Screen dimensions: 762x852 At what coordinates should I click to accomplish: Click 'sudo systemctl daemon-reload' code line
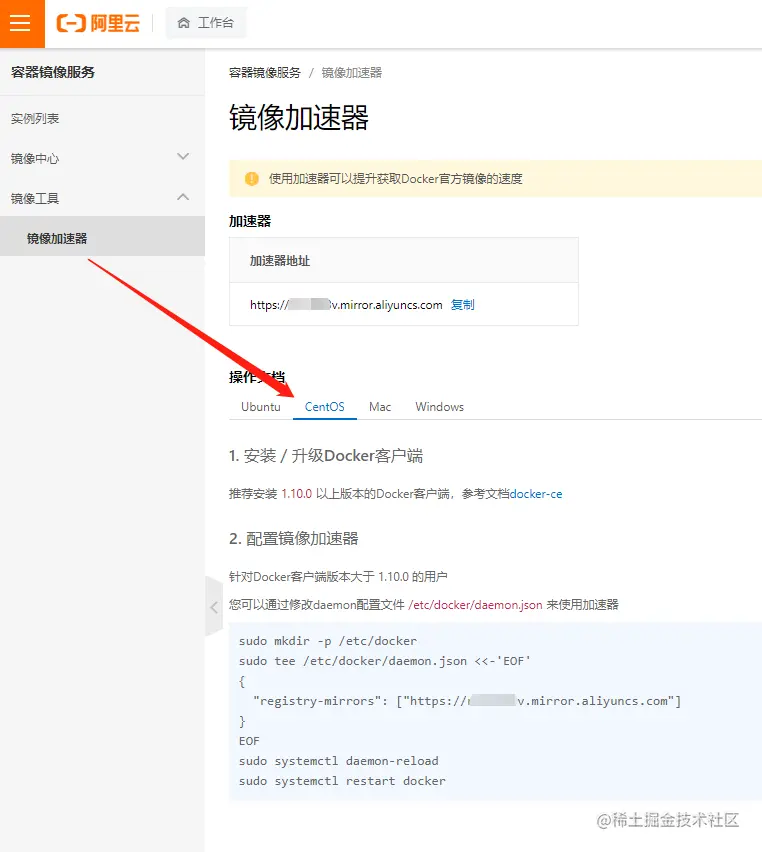point(339,761)
